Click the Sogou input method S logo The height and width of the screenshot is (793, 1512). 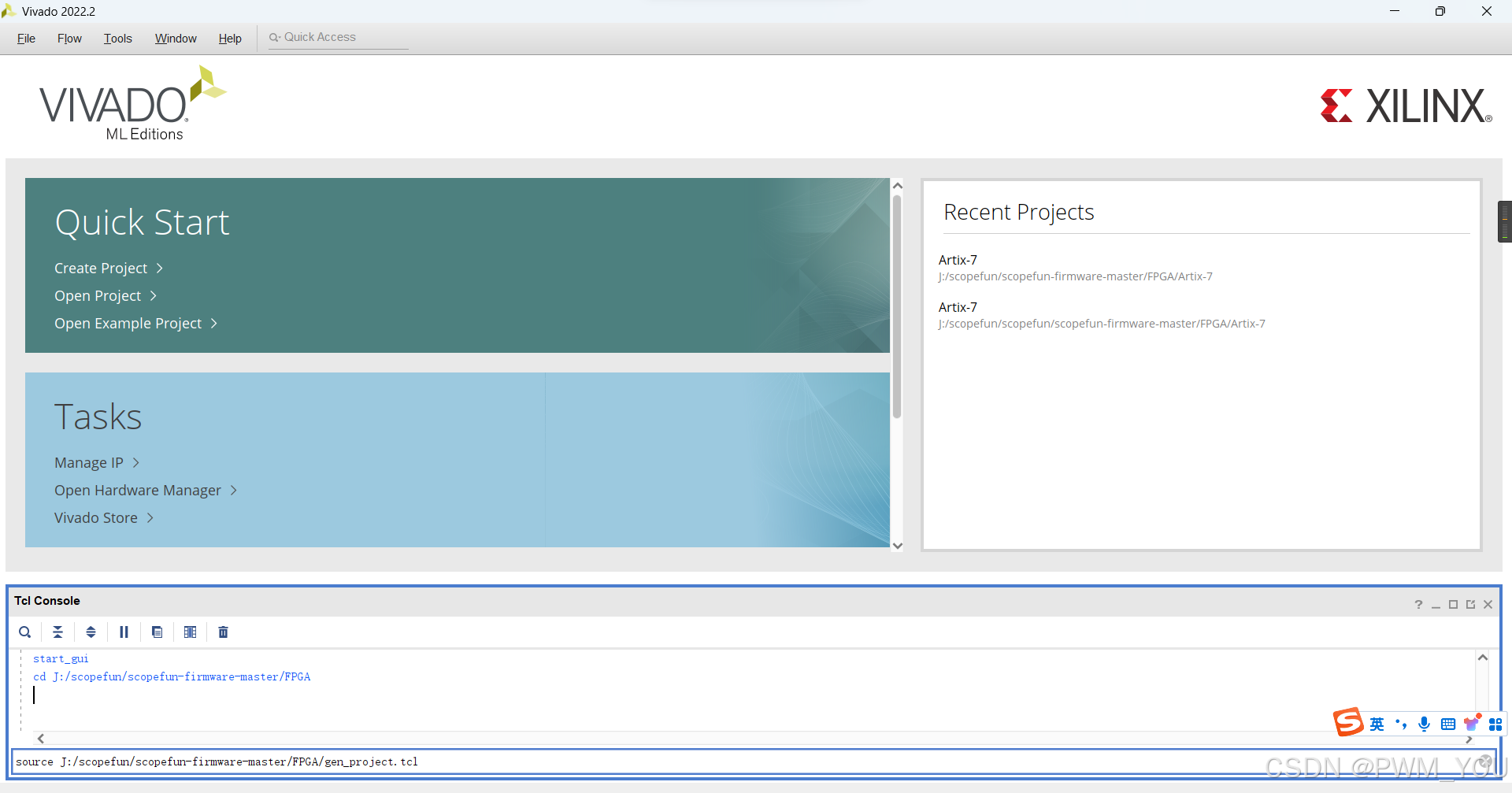(1348, 722)
